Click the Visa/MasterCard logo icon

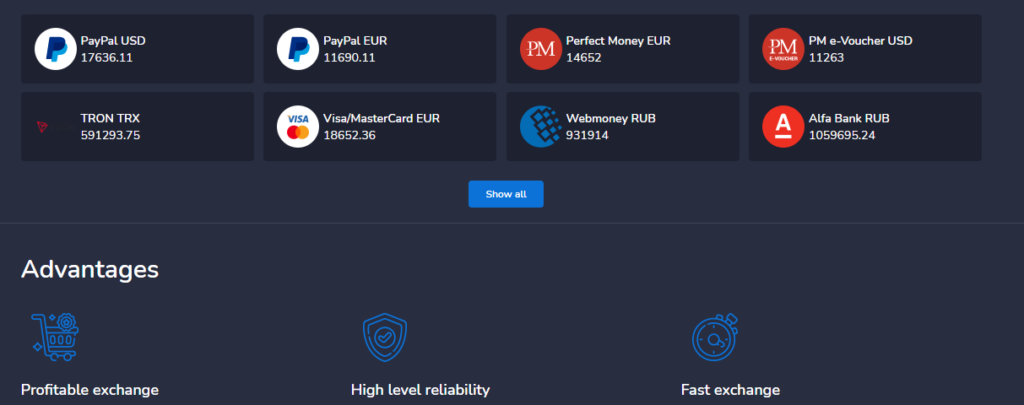click(298, 127)
